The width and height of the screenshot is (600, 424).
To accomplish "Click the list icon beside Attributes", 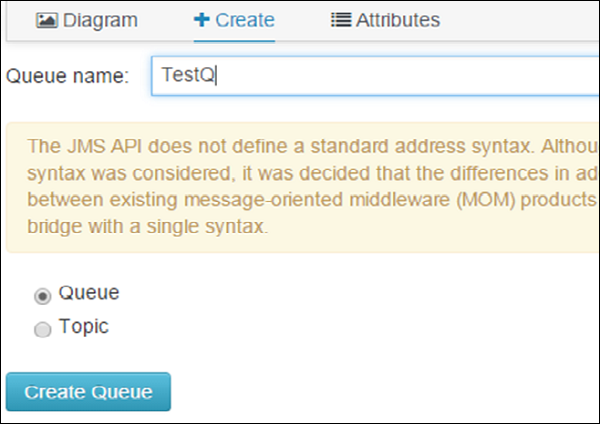I will click(x=340, y=20).
